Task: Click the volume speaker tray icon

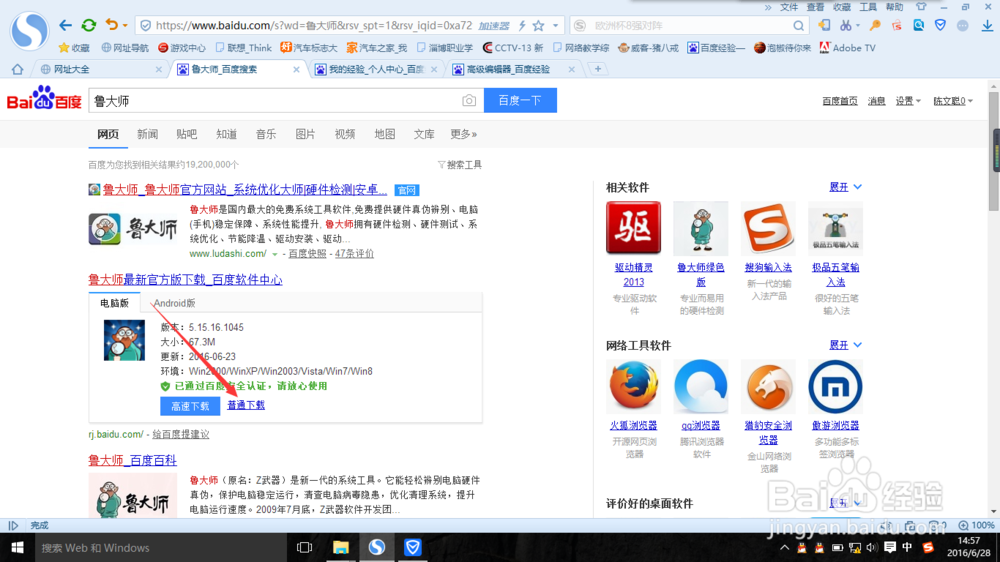Action: (x=872, y=547)
